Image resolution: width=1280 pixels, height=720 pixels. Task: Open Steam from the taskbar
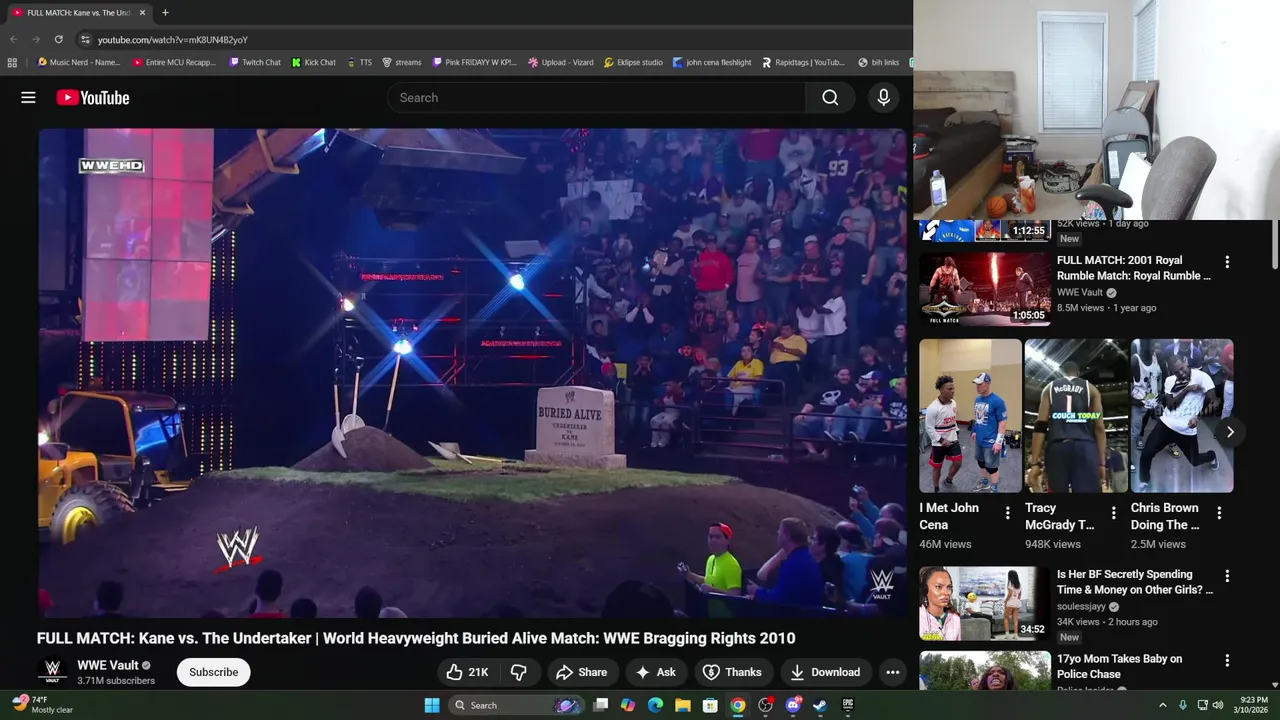pyautogui.click(x=820, y=705)
